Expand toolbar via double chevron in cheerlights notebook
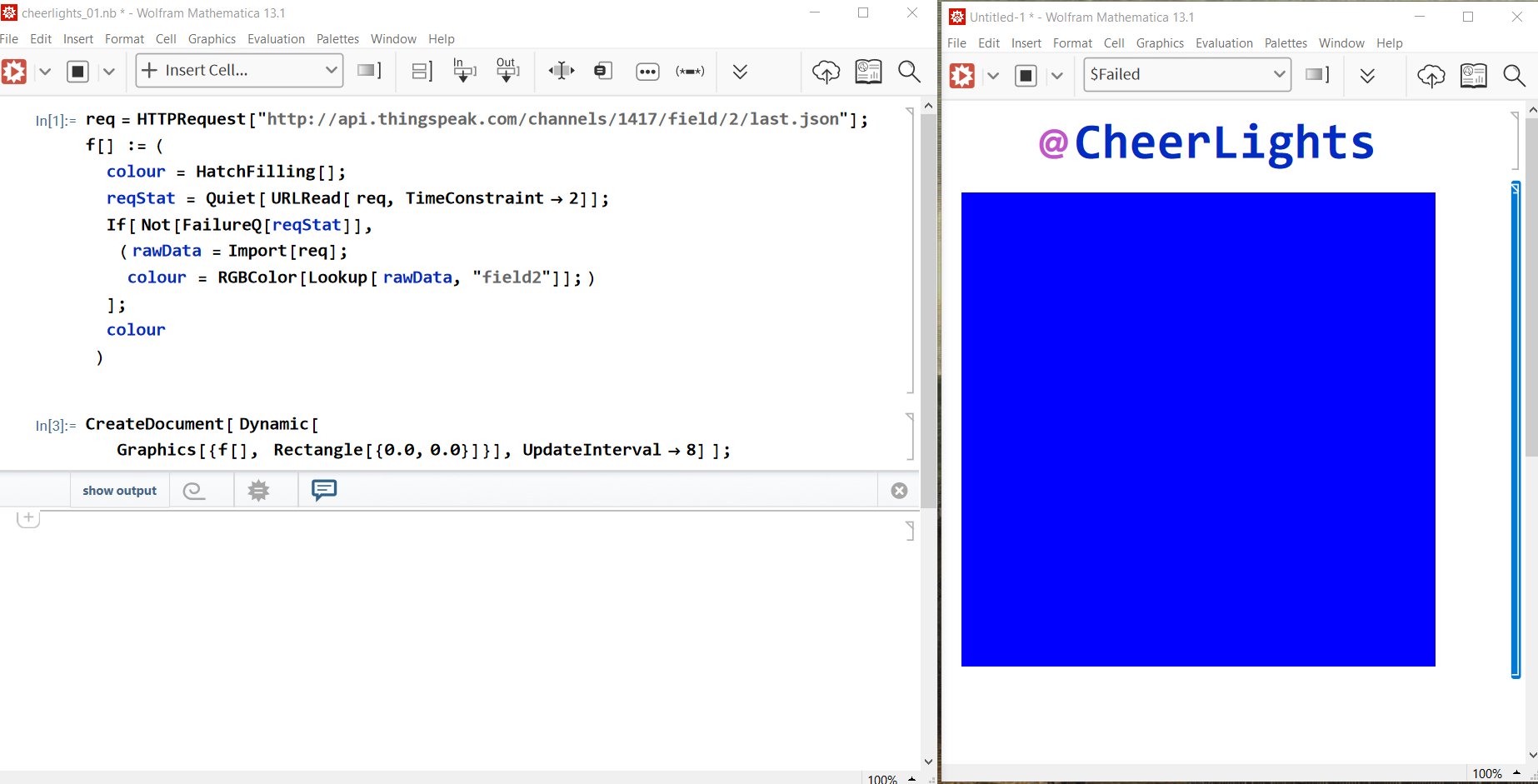The width and height of the screenshot is (1538, 784). pyautogui.click(x=740, y=72)
